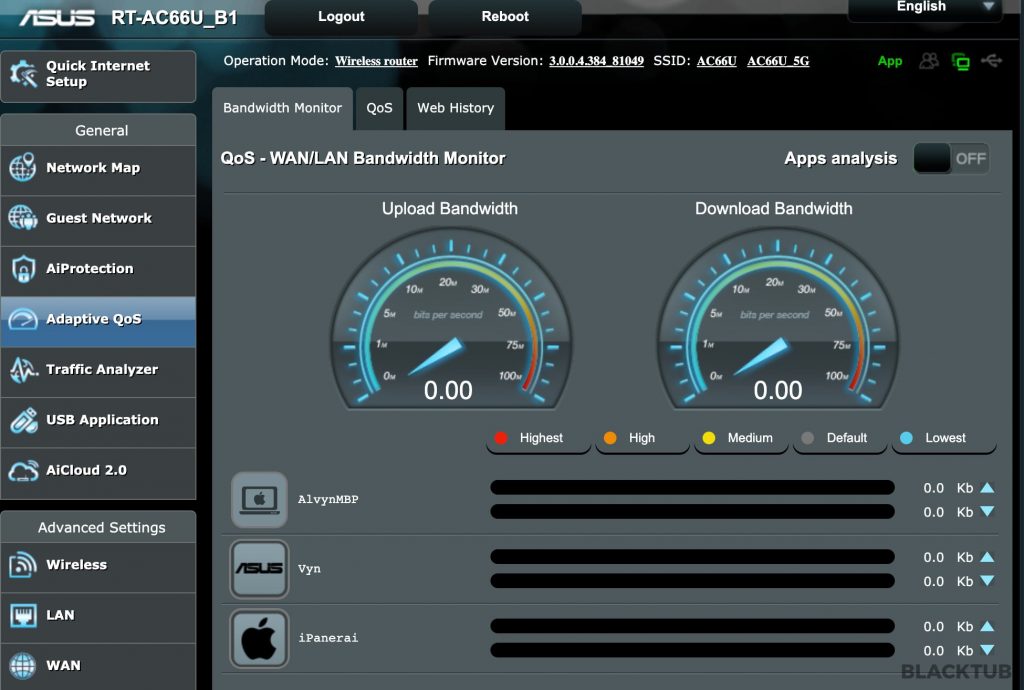The height and width of the screenshot is (690, 1024).
Task: Select the AiProtection shield icon
Action: pyautogui.click(x=23, y=268)
